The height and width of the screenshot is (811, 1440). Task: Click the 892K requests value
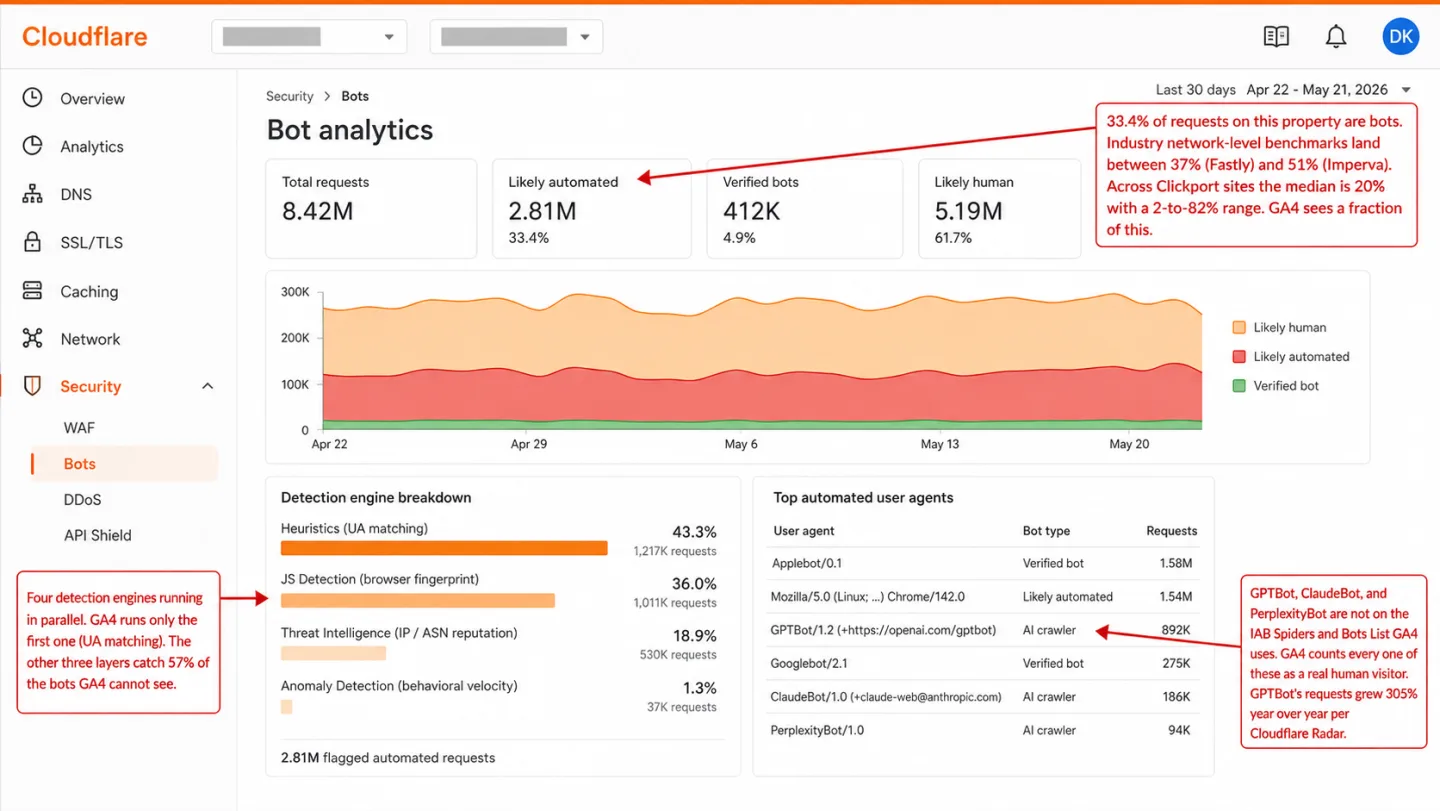[x=1175, y=630]
